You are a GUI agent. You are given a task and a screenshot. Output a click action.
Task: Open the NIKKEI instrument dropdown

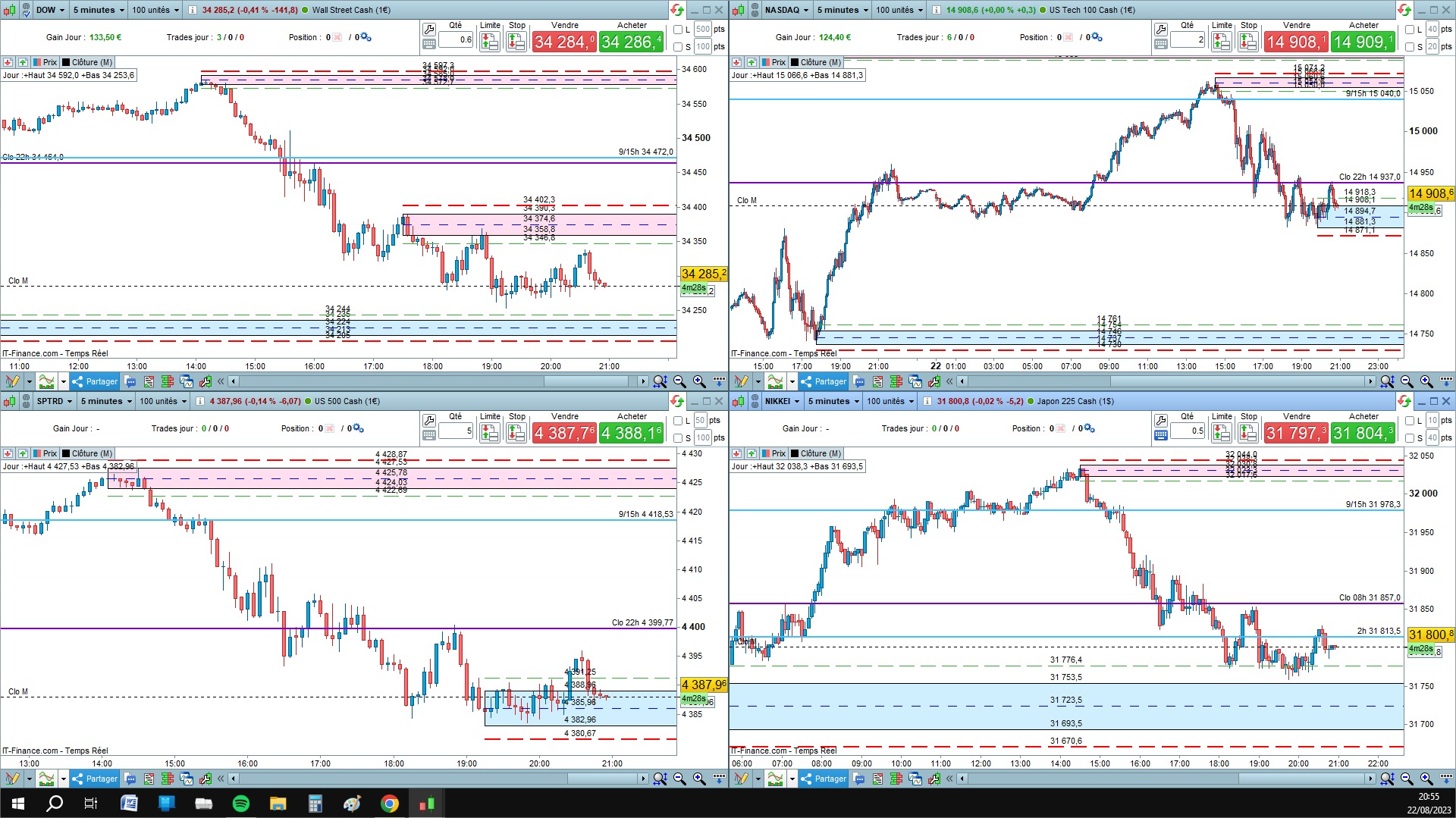[782, 401]
